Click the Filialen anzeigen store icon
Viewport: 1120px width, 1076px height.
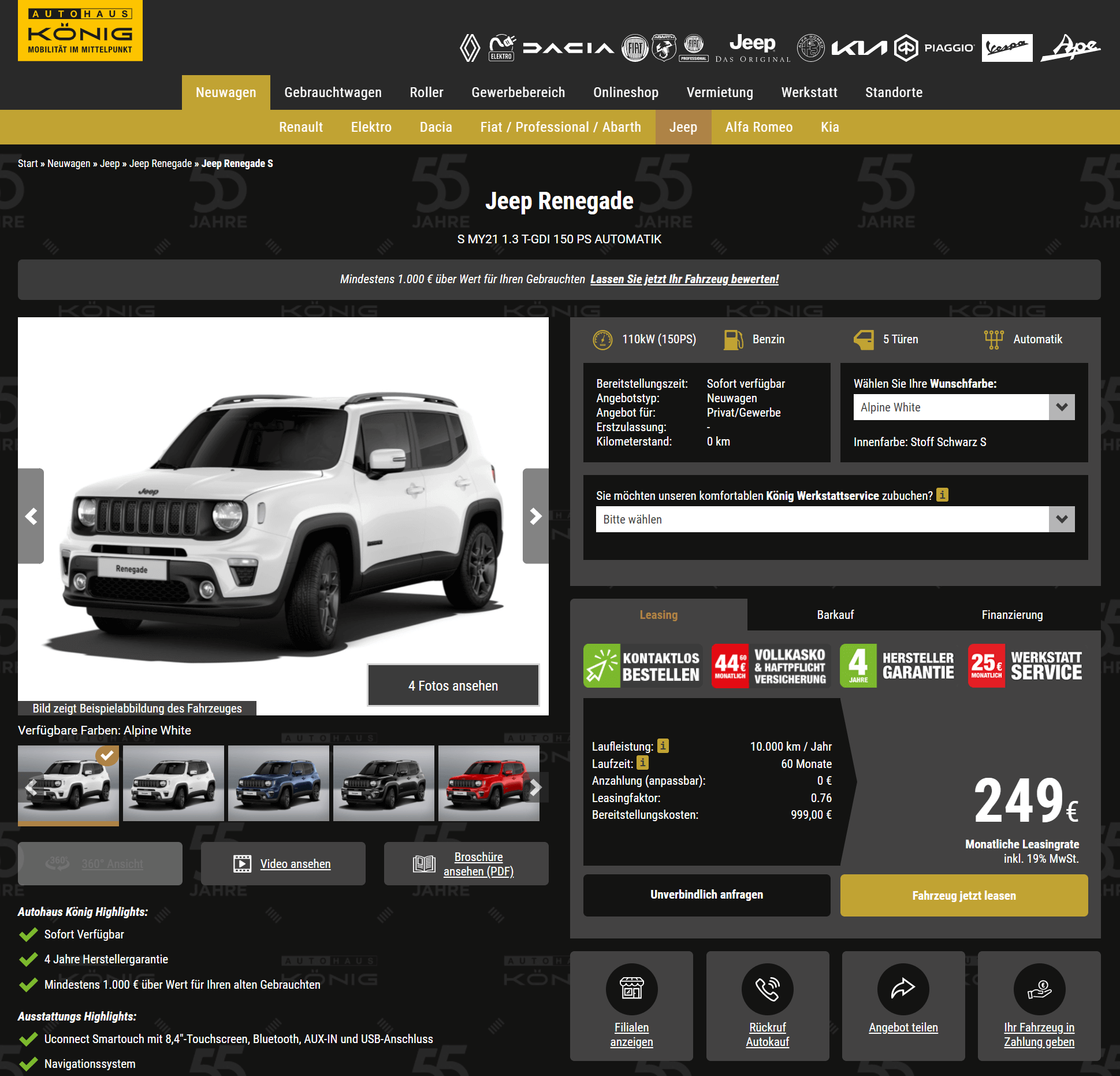point(631,989)
